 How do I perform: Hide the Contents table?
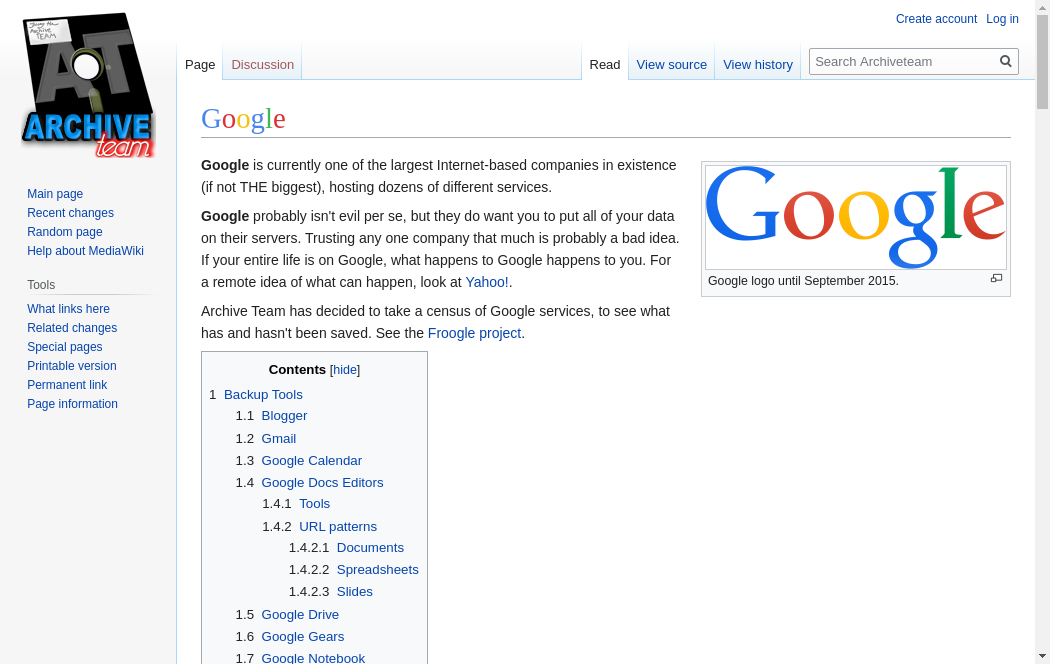[x=345, y=370]
